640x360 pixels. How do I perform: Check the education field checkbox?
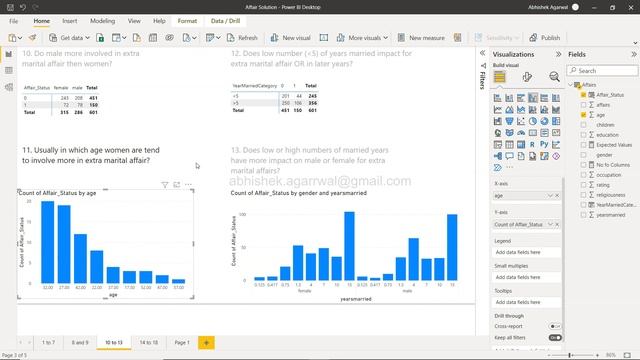583,135
